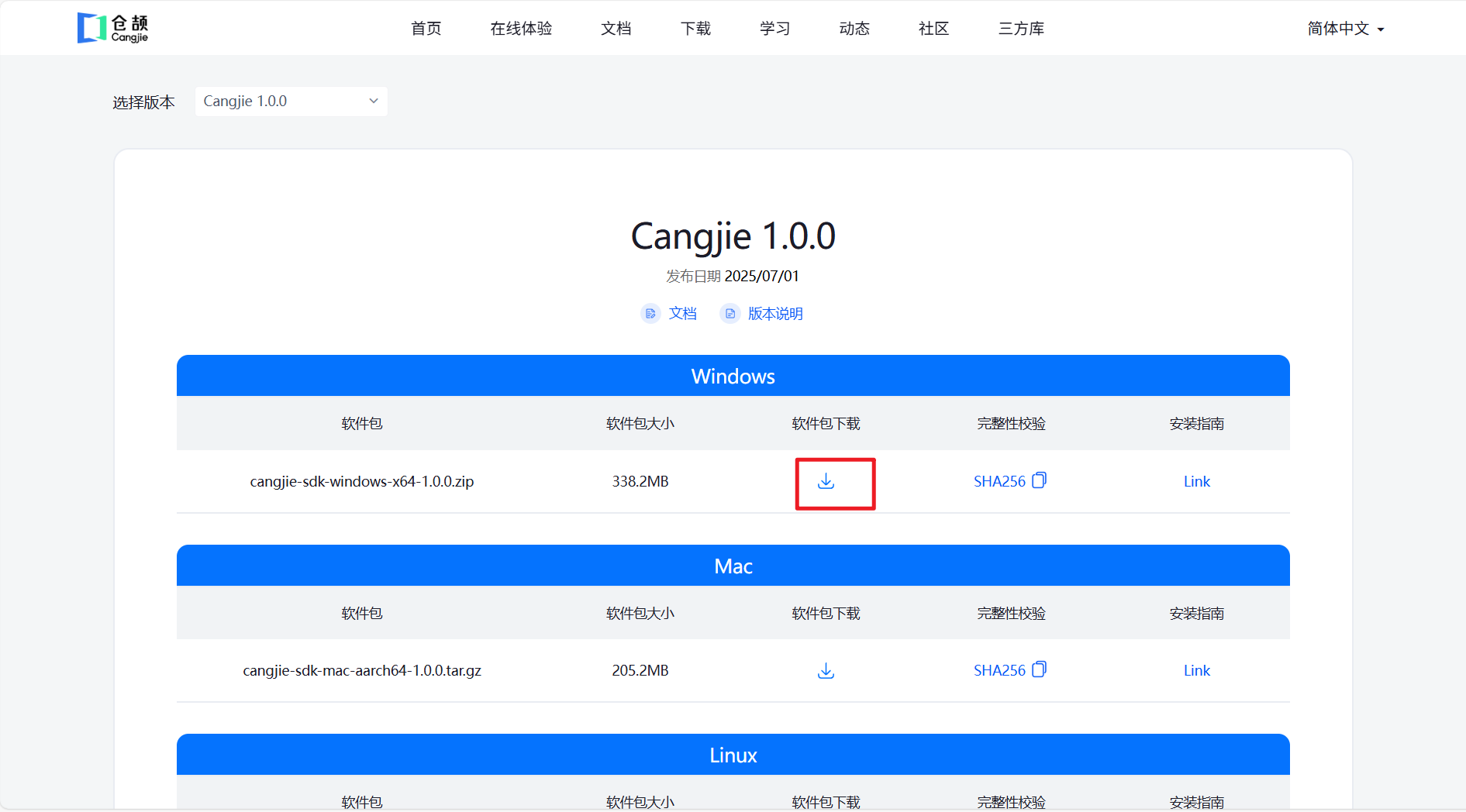Open the Windows installation guide Link

[x=1197, y=481]
